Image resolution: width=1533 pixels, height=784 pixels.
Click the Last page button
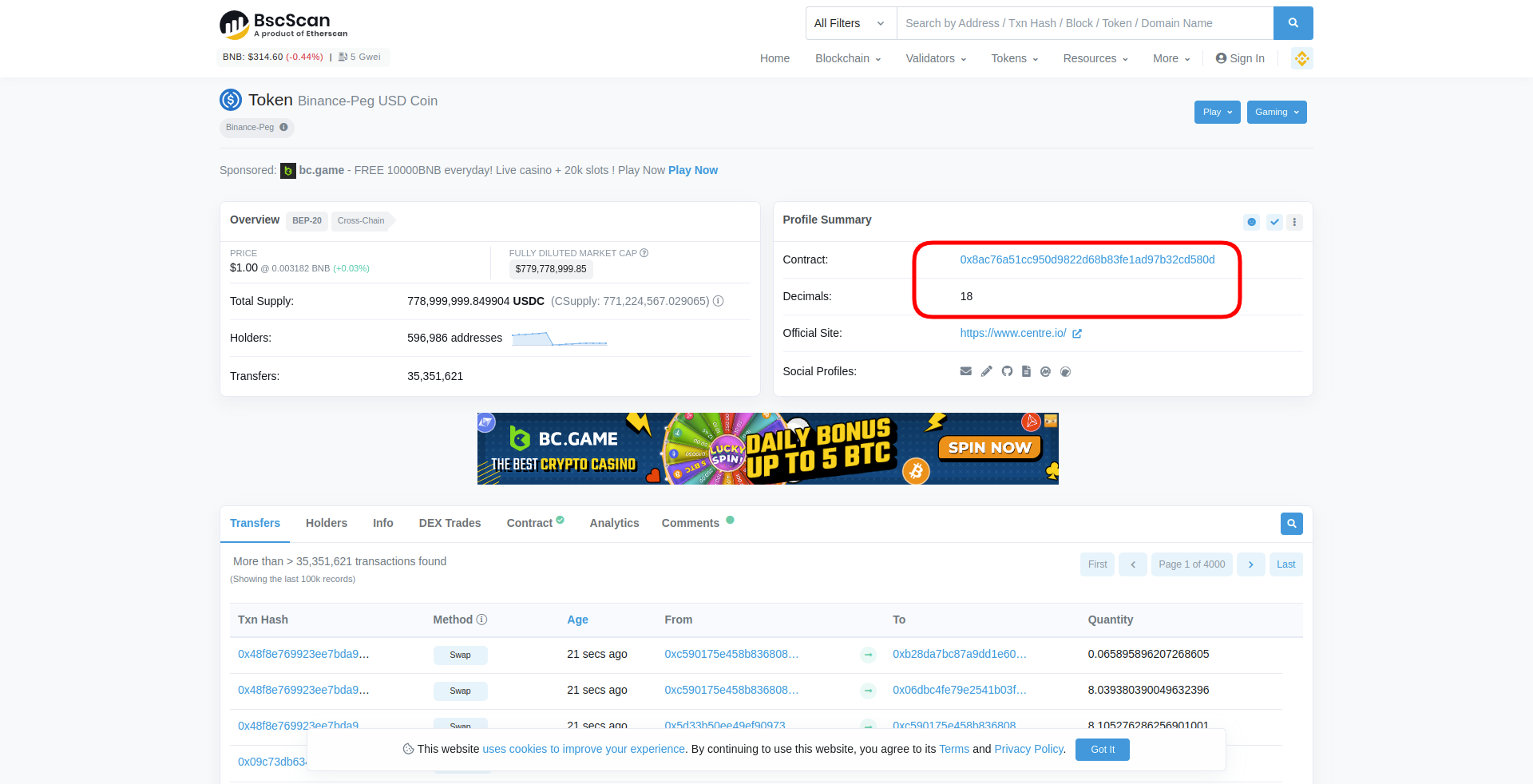[1285, 564]
